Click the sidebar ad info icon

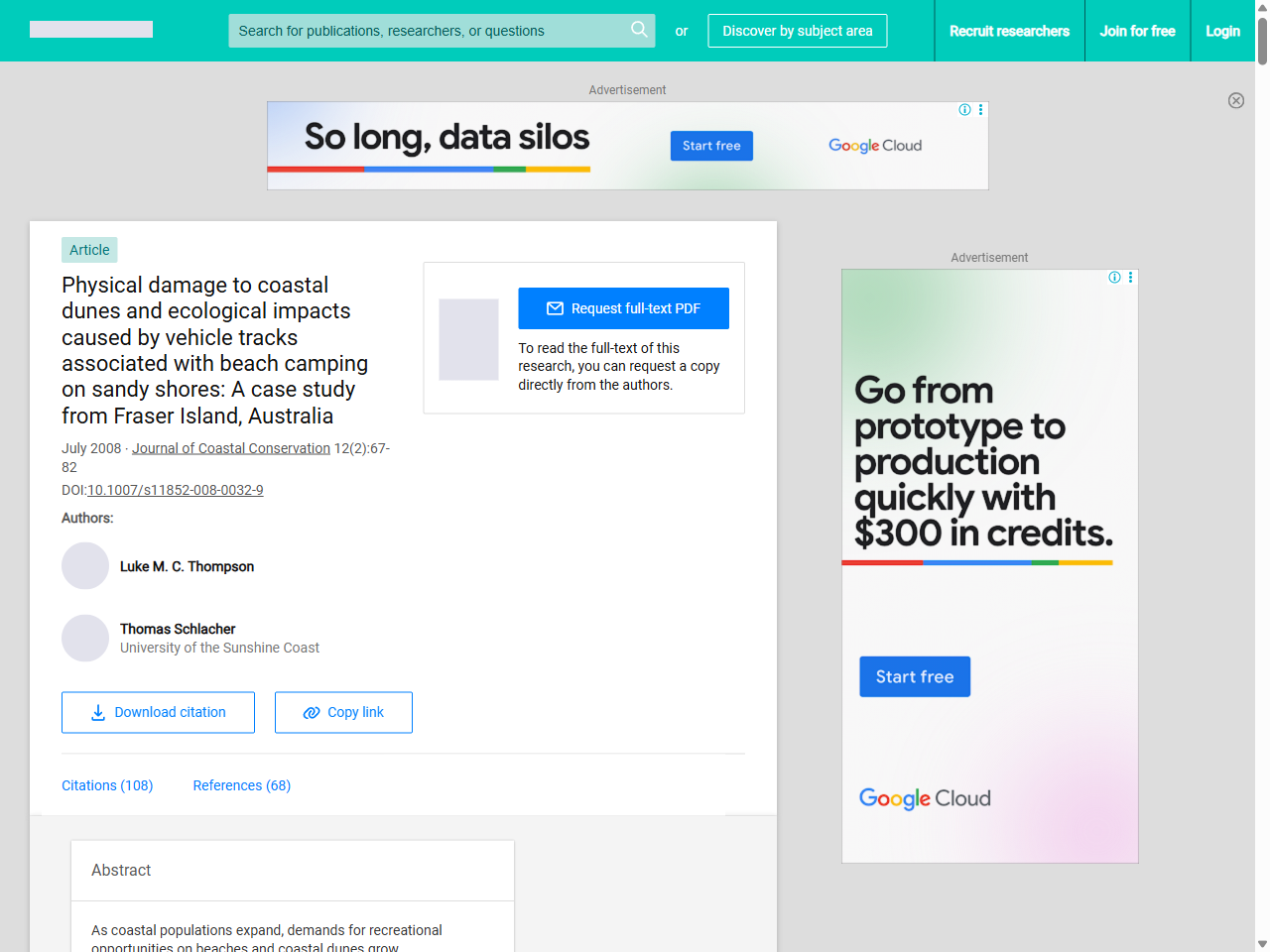pyautogui.click(x=1114, y=278)
